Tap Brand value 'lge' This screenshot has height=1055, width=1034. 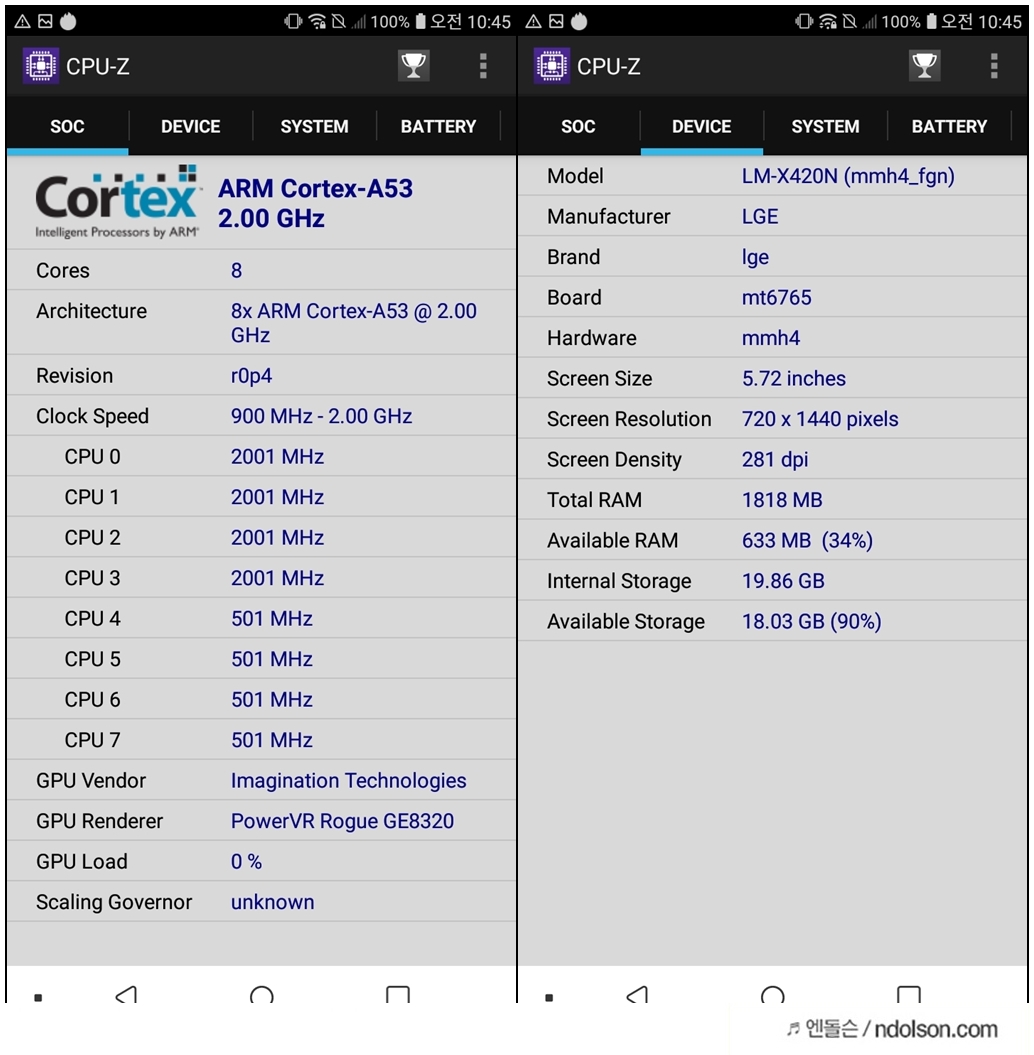tap(755, 258)
